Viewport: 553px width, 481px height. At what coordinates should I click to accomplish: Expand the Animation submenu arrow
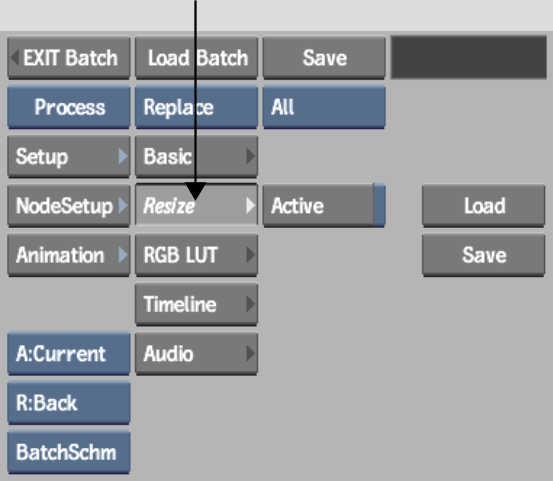pyautogui.click(x=123, y=255)
